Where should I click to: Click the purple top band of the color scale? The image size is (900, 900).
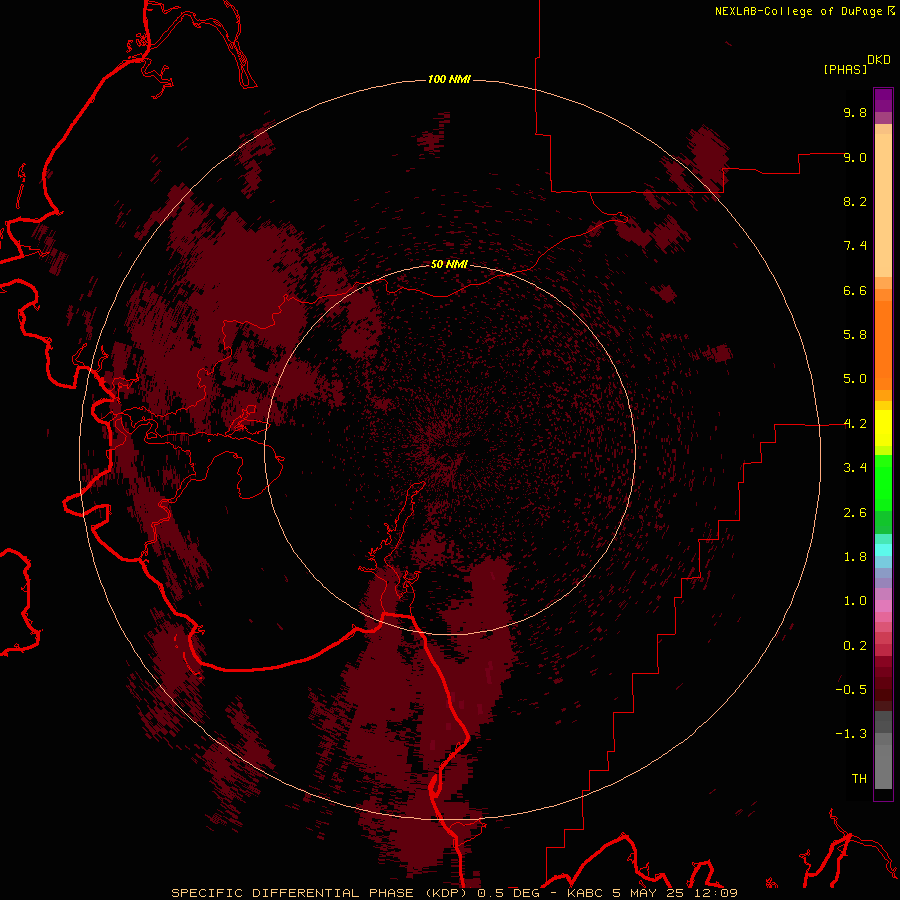(x=883, y=100)
